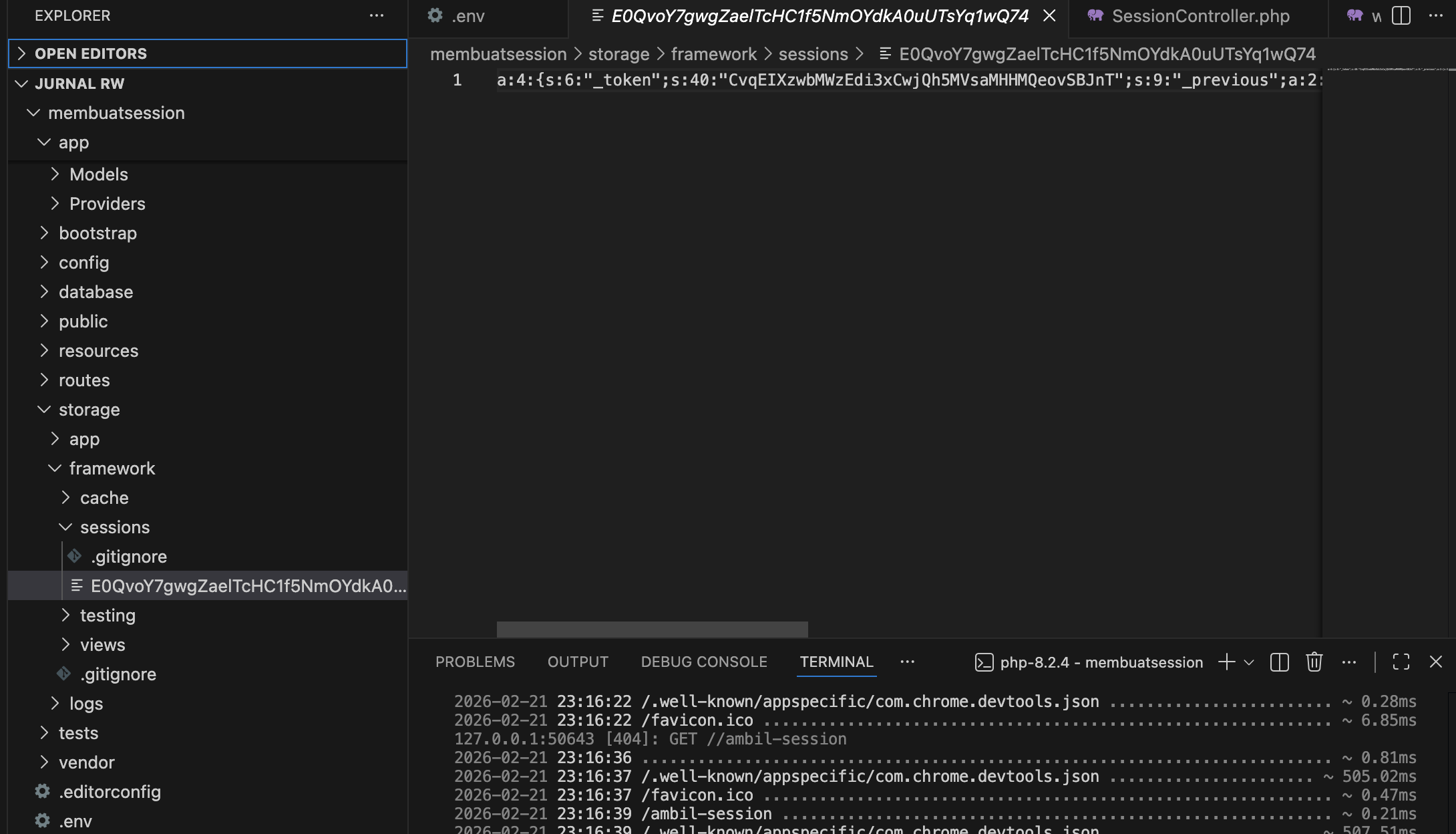Add a new terminal with plus icon
This screenshot has height=834, width=1456.
pos(1226,662)
